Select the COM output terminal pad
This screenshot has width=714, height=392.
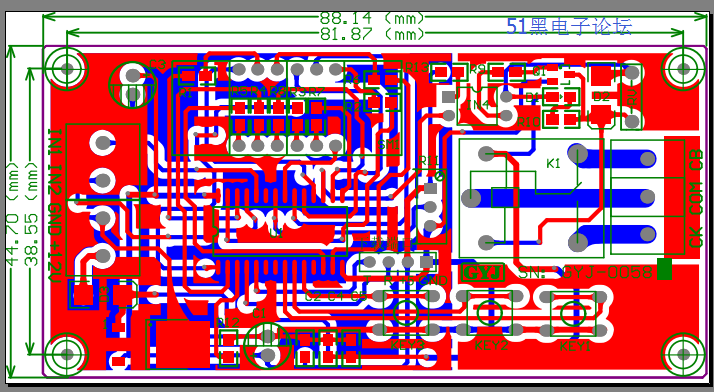pos(647,197)
